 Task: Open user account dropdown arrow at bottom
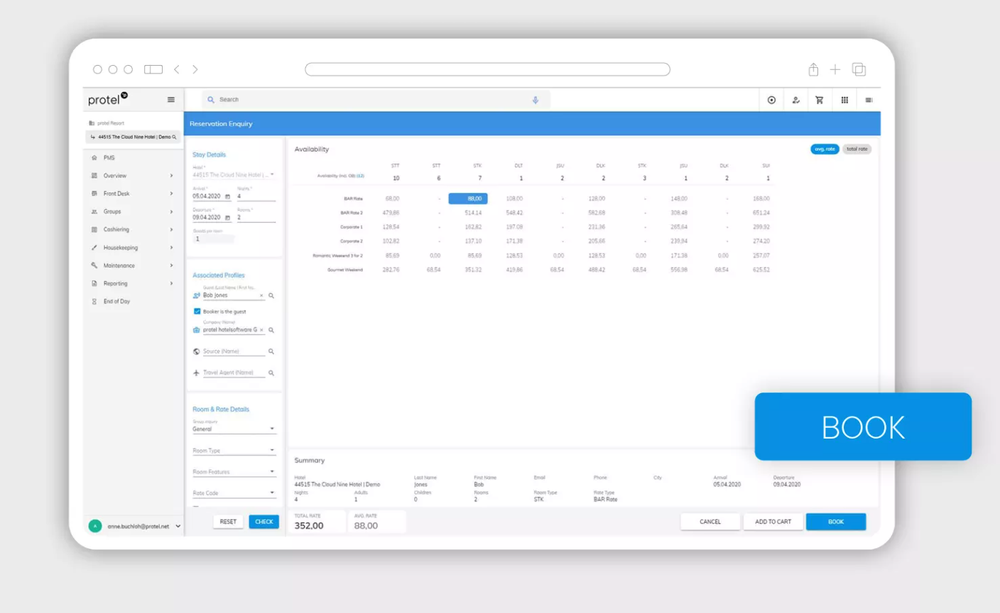(178, 526)
